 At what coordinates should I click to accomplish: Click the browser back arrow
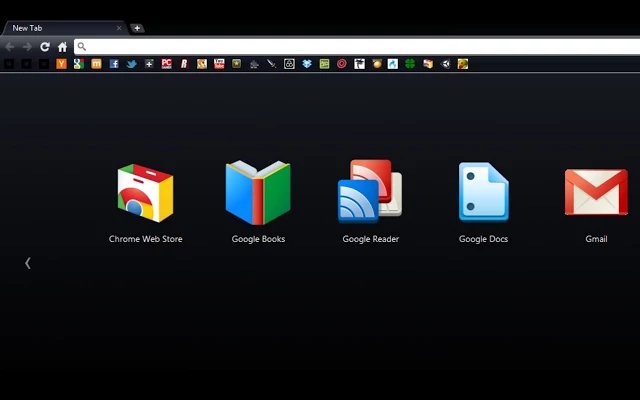(x=10, y=47)
